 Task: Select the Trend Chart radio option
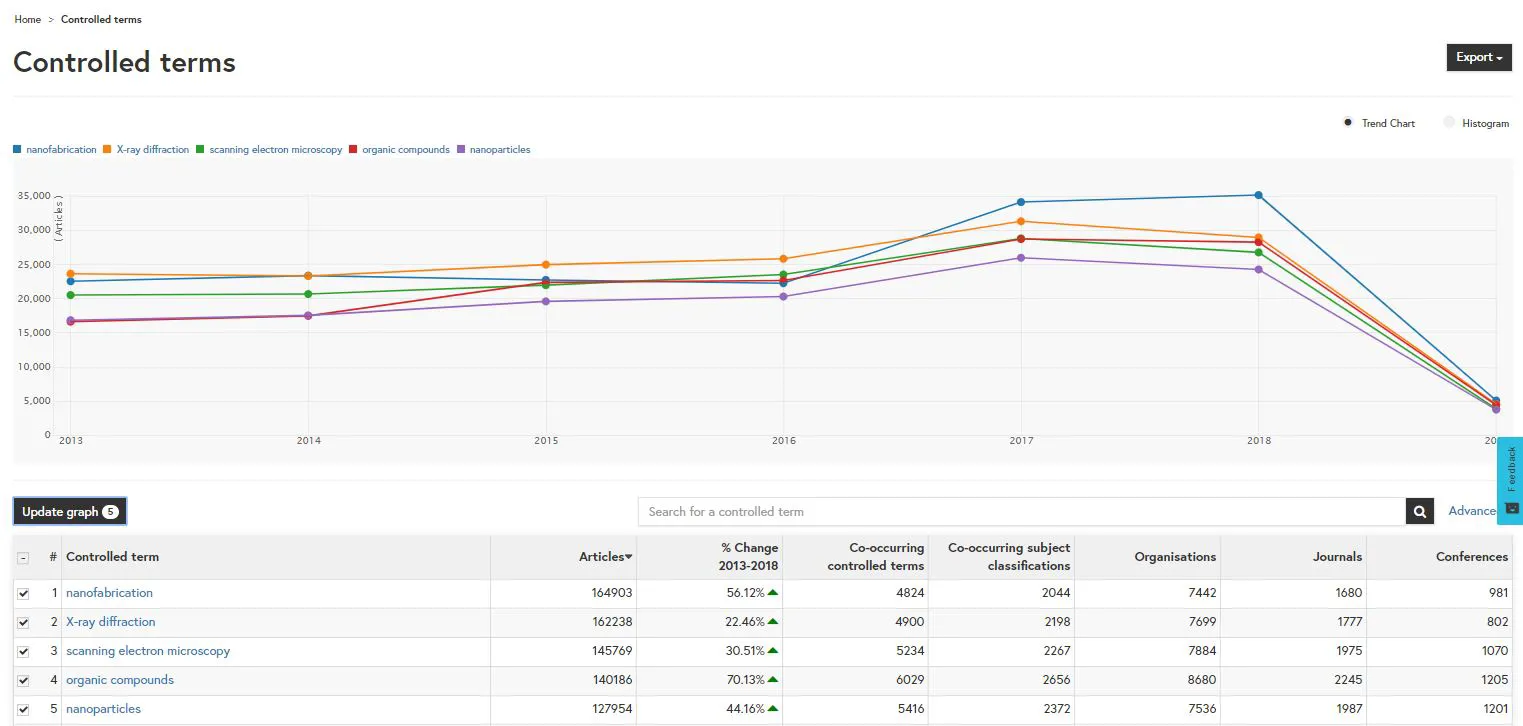[x=1349, y=123]
